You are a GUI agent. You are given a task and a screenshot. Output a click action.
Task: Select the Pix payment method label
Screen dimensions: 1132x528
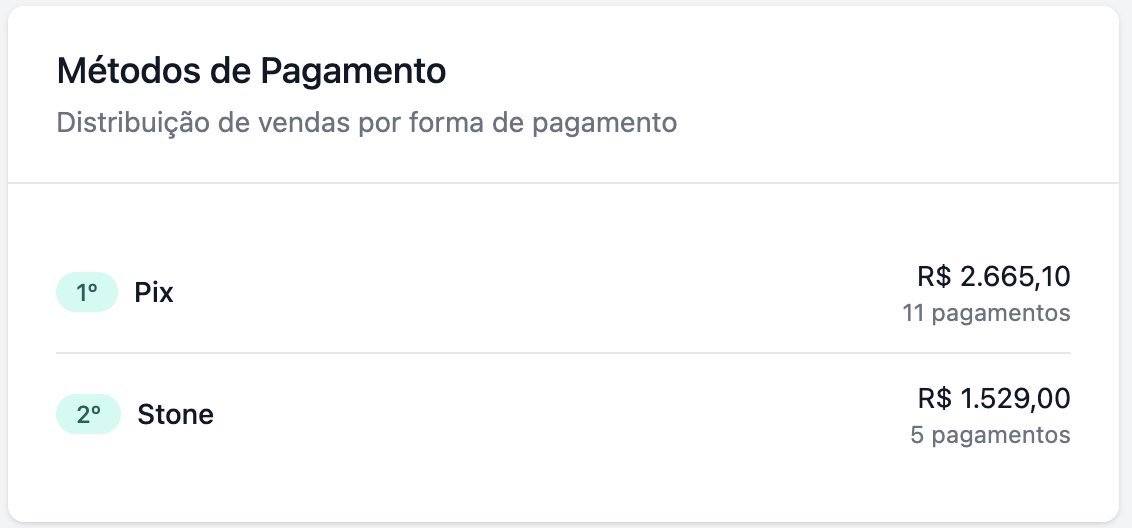pyautogui.click(x=154, y=293)
